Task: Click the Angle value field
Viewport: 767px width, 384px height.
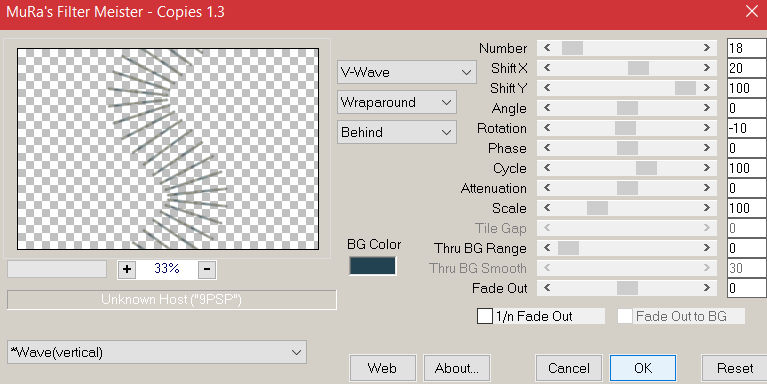Action: 747,108
